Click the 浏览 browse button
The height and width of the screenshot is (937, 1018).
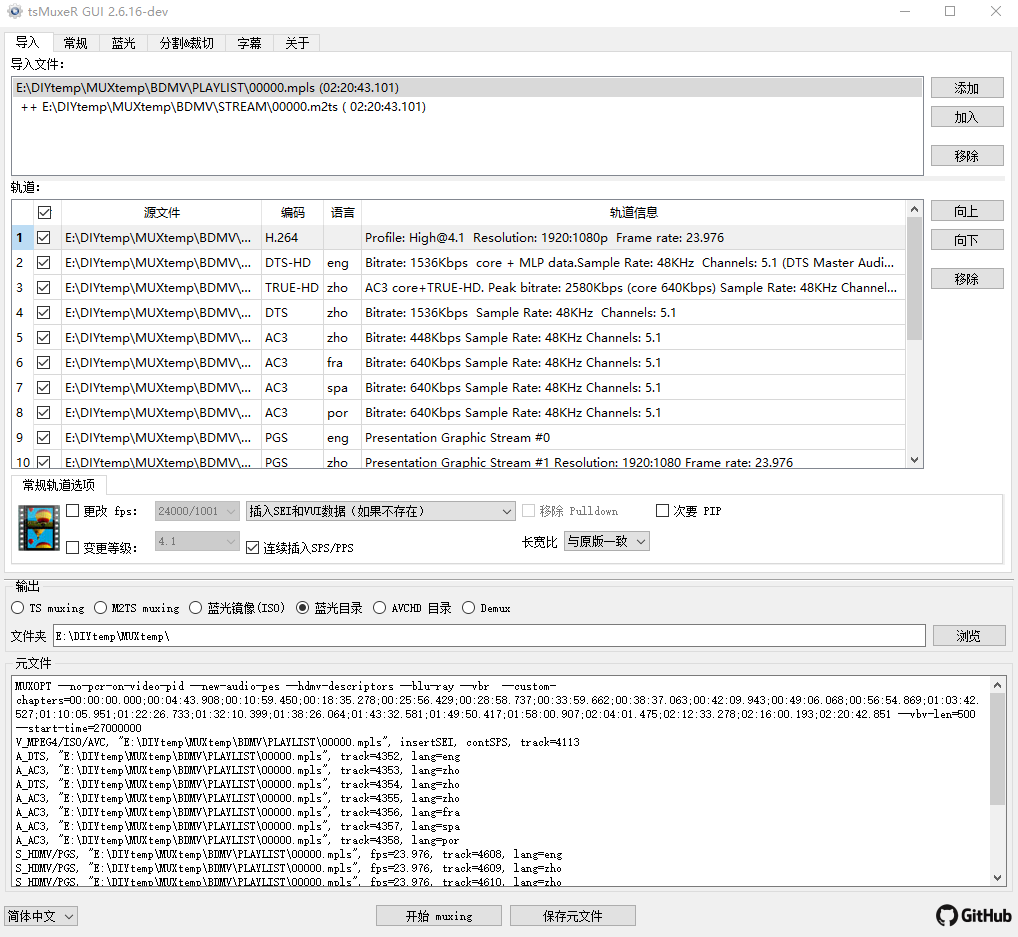(x=969, y=636)
